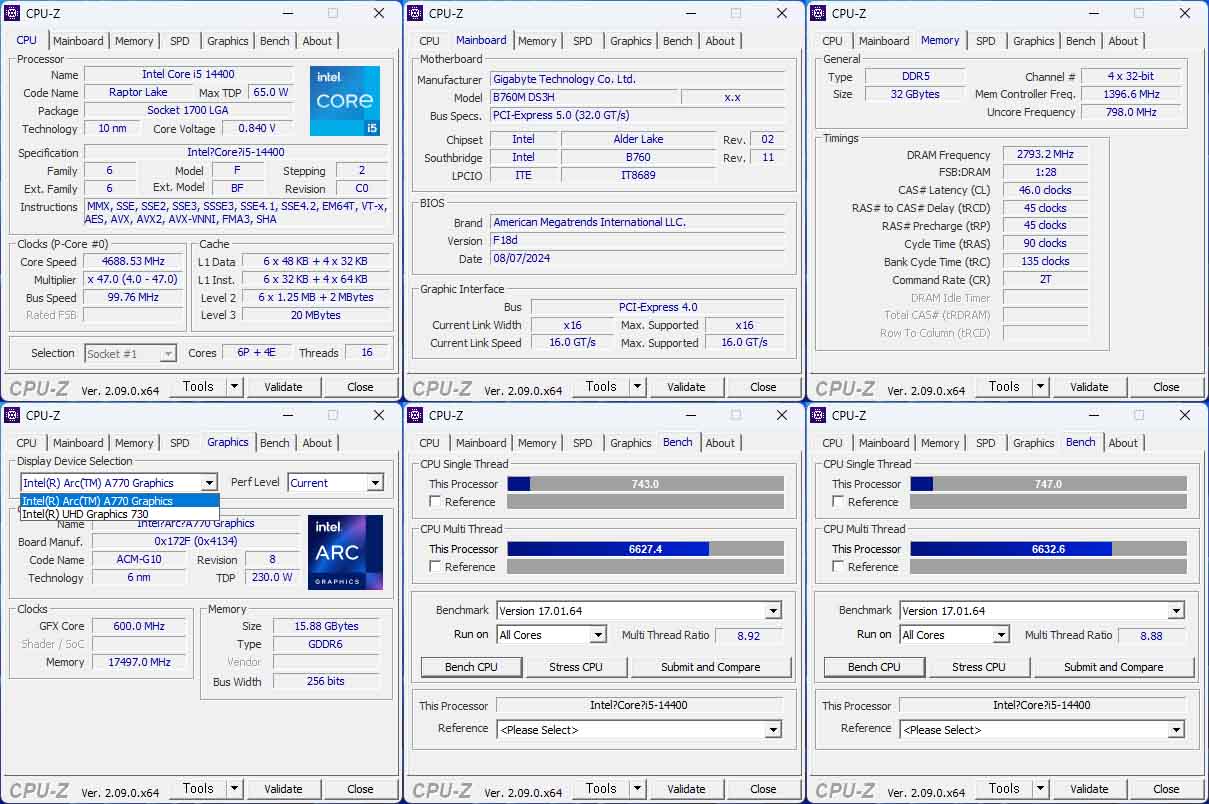Screen dimensions: 1209x804
Task: Click the CPU-Z title icon in the 747.0 bench window
Action: (818, 415)
